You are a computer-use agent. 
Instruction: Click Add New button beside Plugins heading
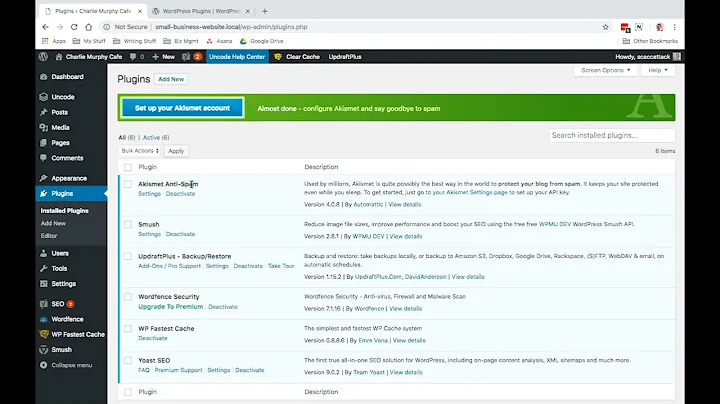click(x=171, y=79)
